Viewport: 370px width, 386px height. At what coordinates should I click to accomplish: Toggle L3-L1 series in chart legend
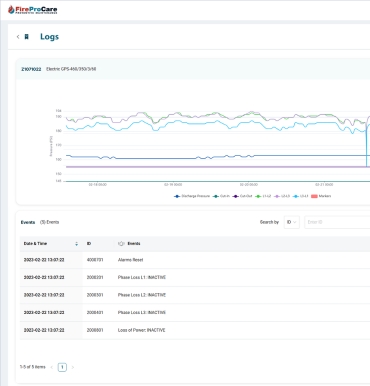[301, 196]
